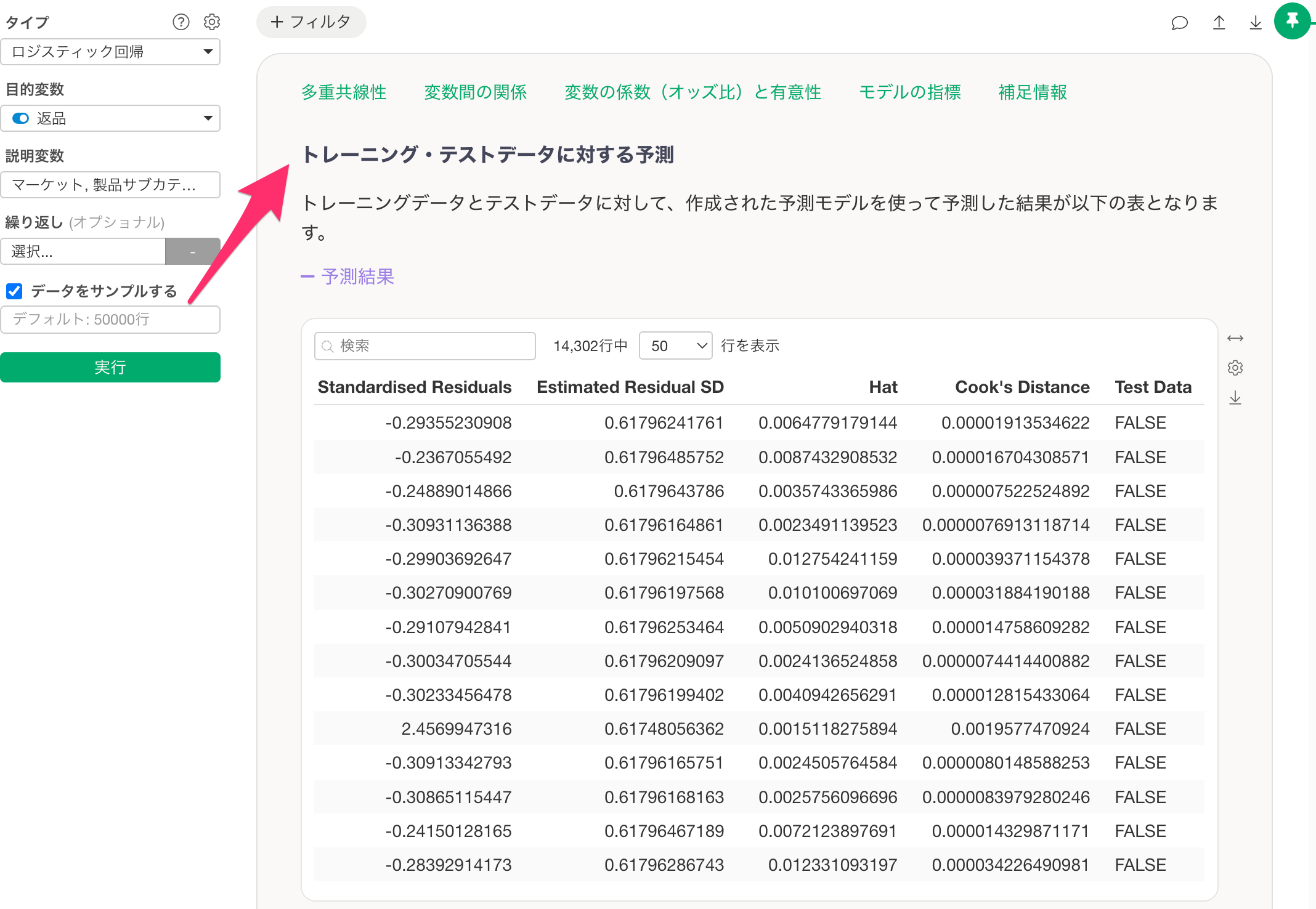Click the 検索 search field

425,345
